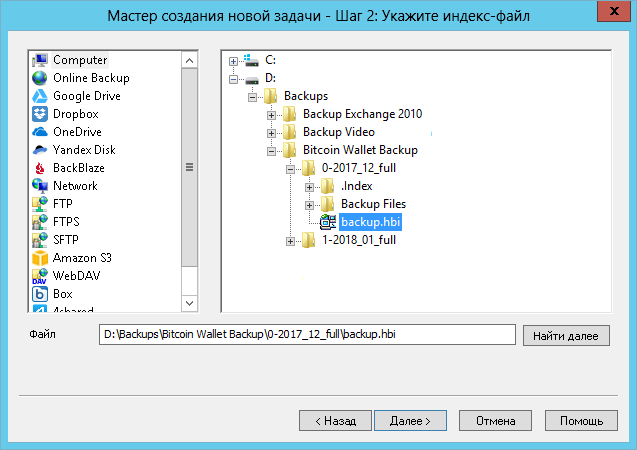637x450 pixels.
Task: Select the Backup Files label in tree
Action: (x=373, y=204)
